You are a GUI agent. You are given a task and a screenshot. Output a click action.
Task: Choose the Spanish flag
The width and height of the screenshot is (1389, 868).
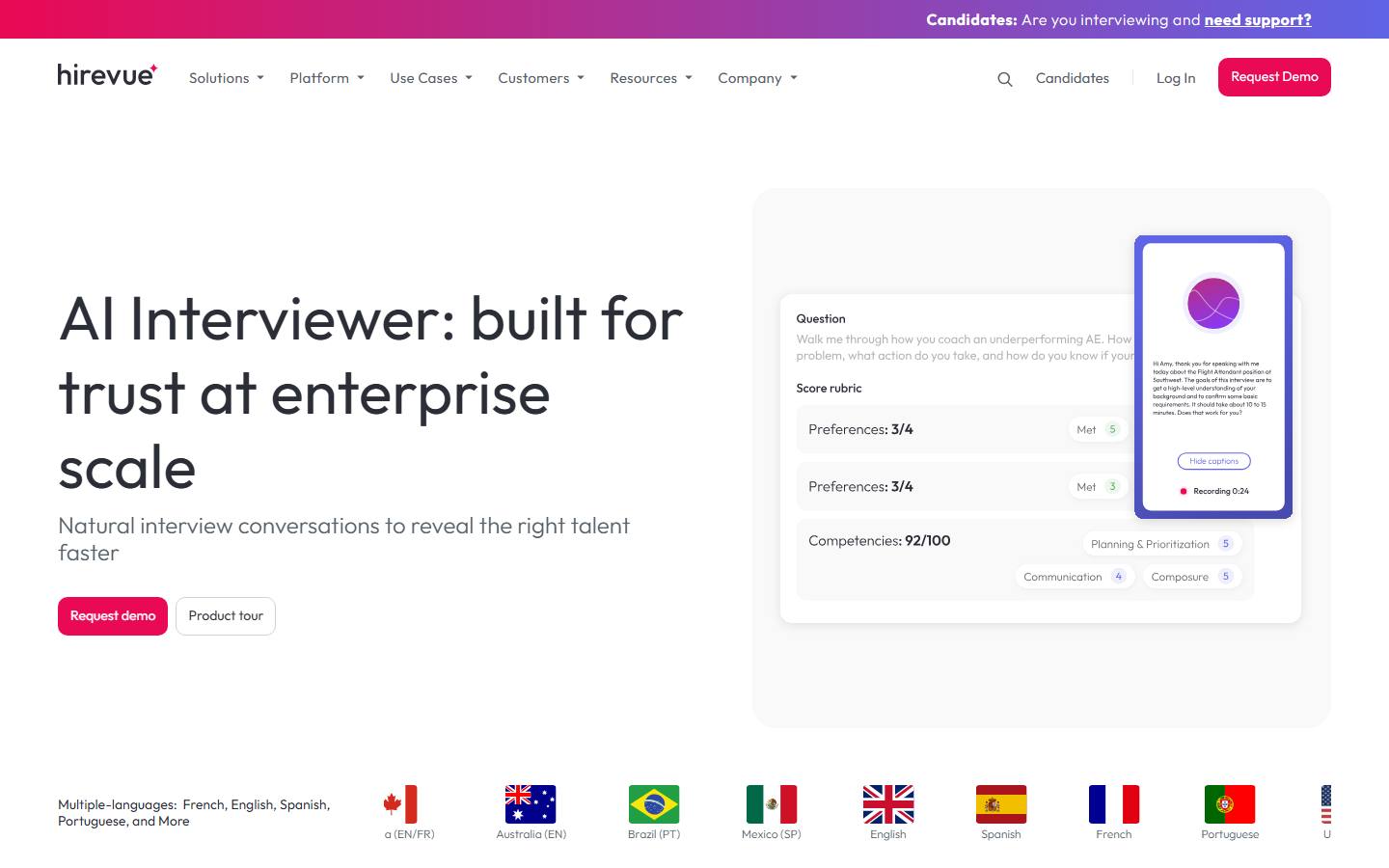coord(1001,804)
